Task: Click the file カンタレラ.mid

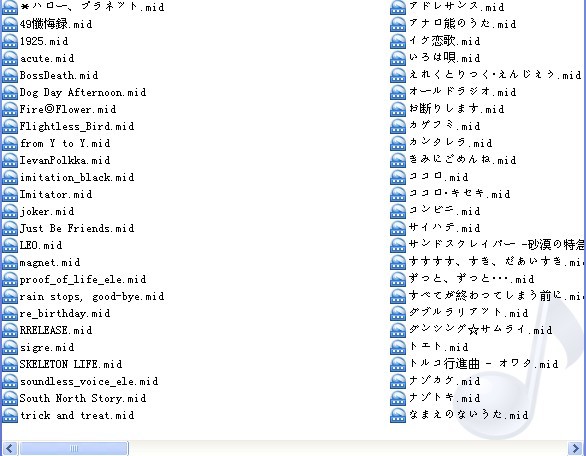Action: 450,143
